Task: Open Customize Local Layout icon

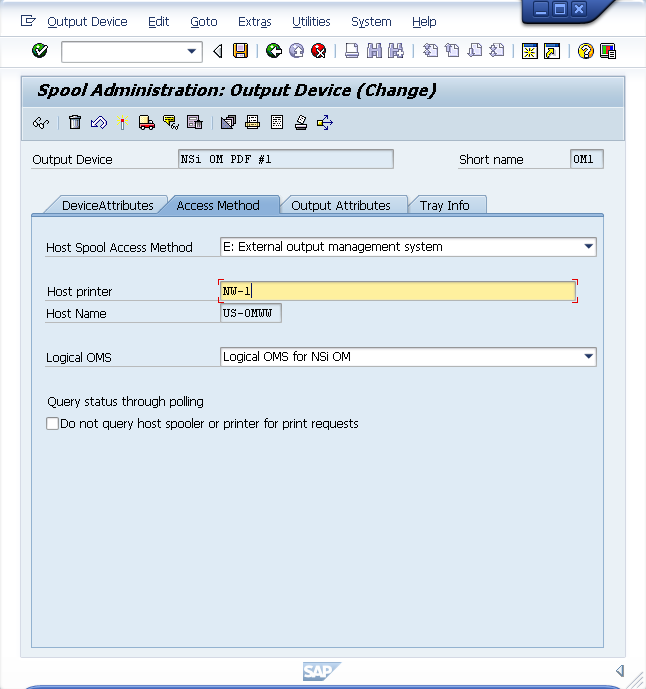Action: coord(608,51)
